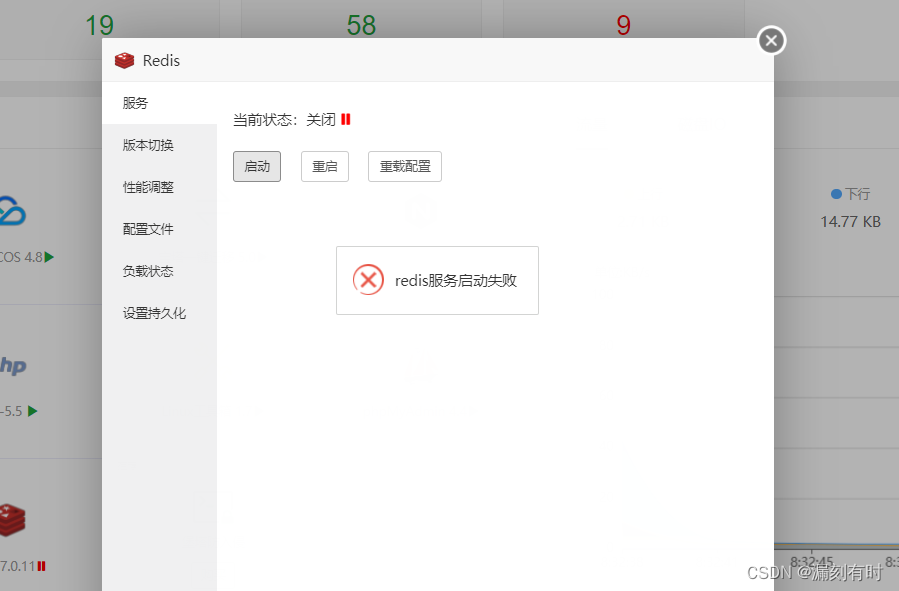
Task: Click the php logo in the background sidebar
Action: 14,367
